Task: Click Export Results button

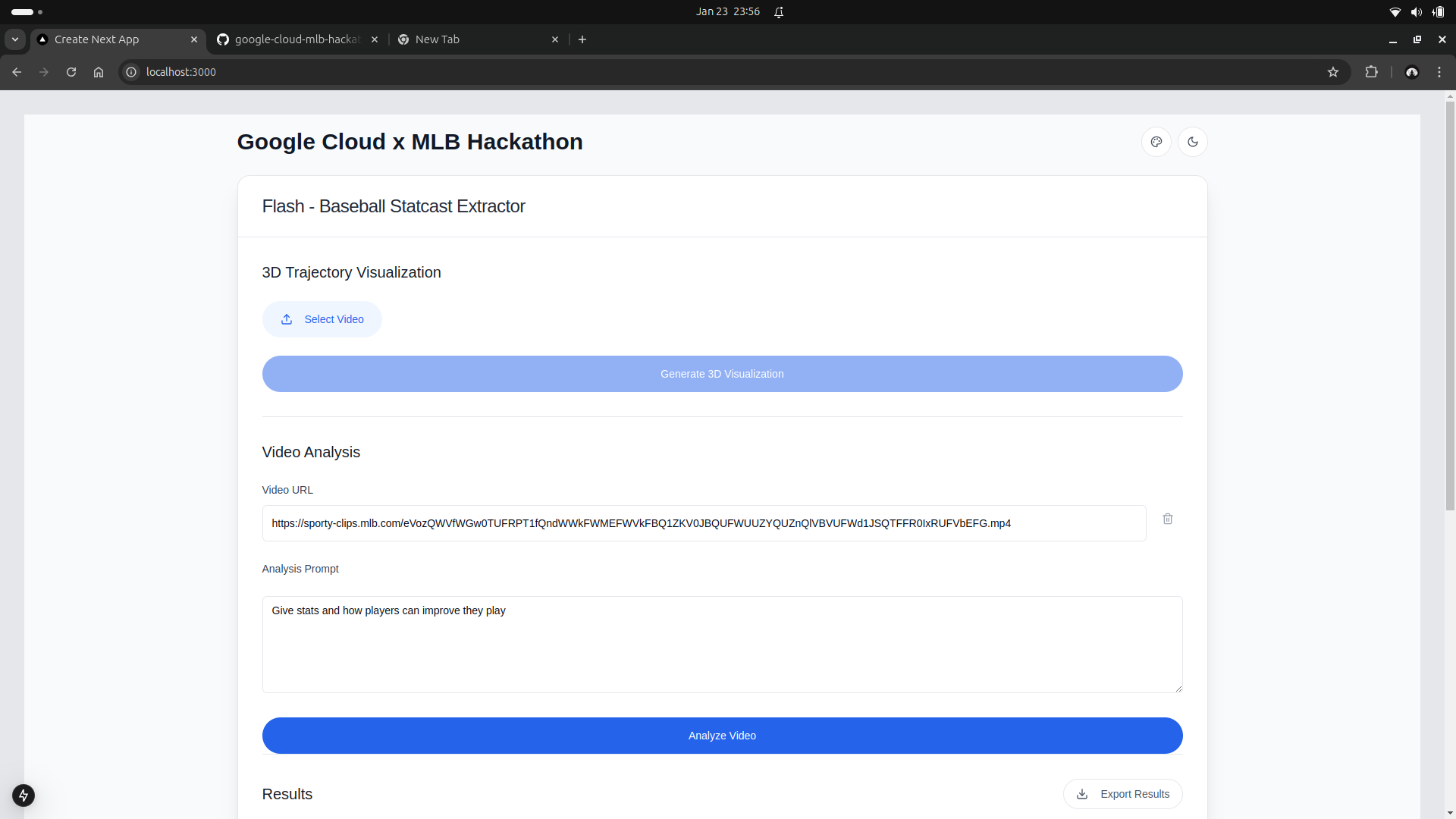Action: [x=1122, y=794]
